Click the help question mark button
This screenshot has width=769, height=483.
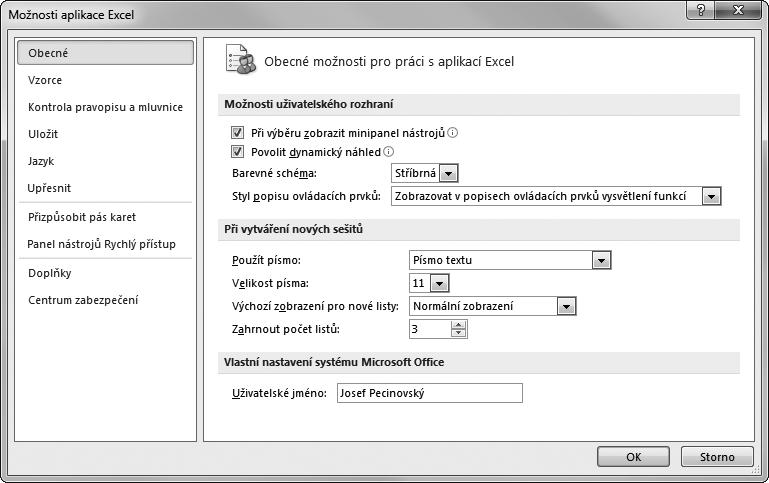coord(700,10)
